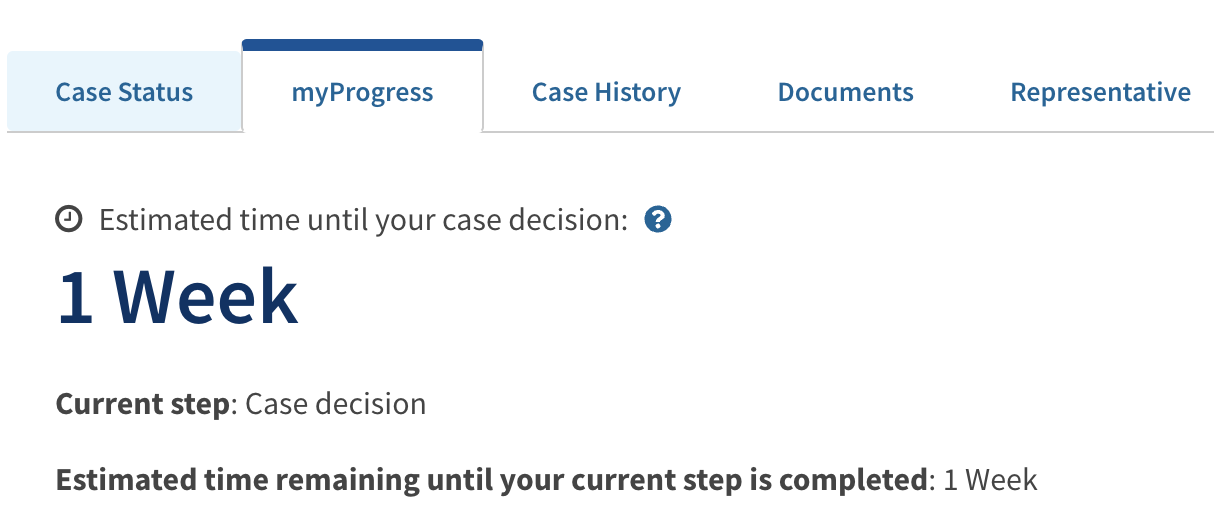This screenshot has height=532, width=1214.
Task: Click the bold "Current step" label
Action: pyautogui.click(x=142, y=404)
